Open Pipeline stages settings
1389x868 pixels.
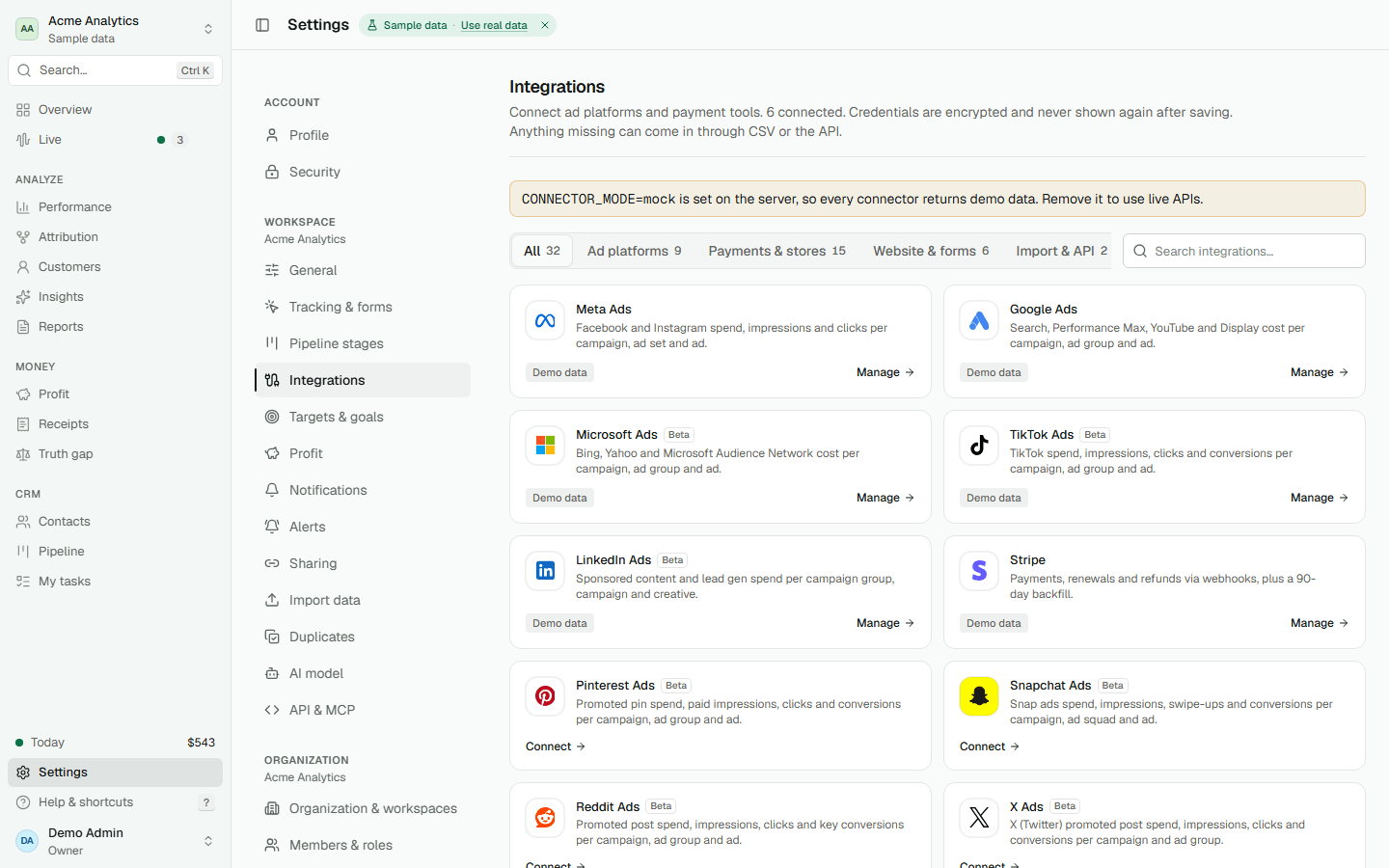[x=363, y=343]
